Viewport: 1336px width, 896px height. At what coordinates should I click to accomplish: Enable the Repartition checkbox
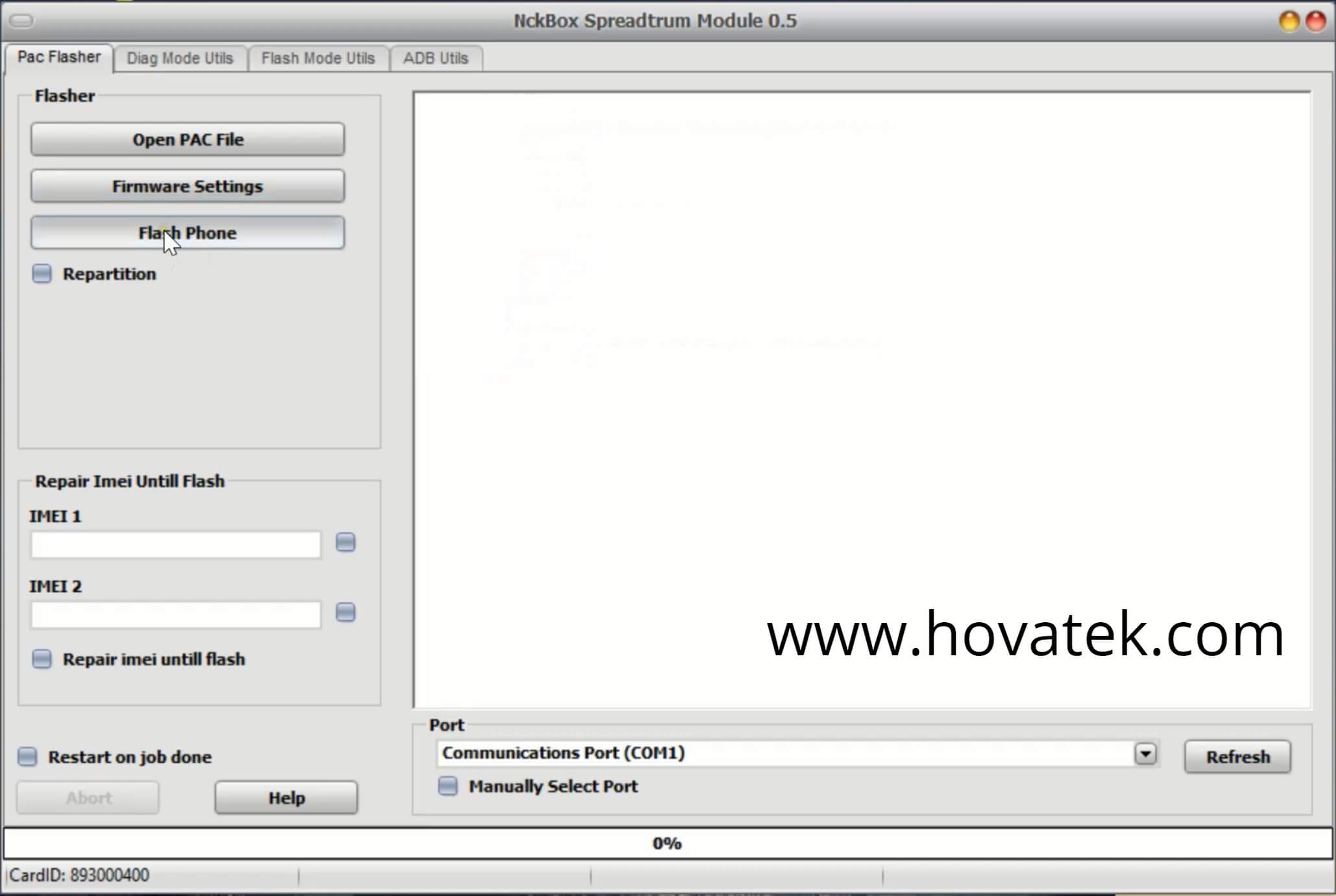click(42, 274)
